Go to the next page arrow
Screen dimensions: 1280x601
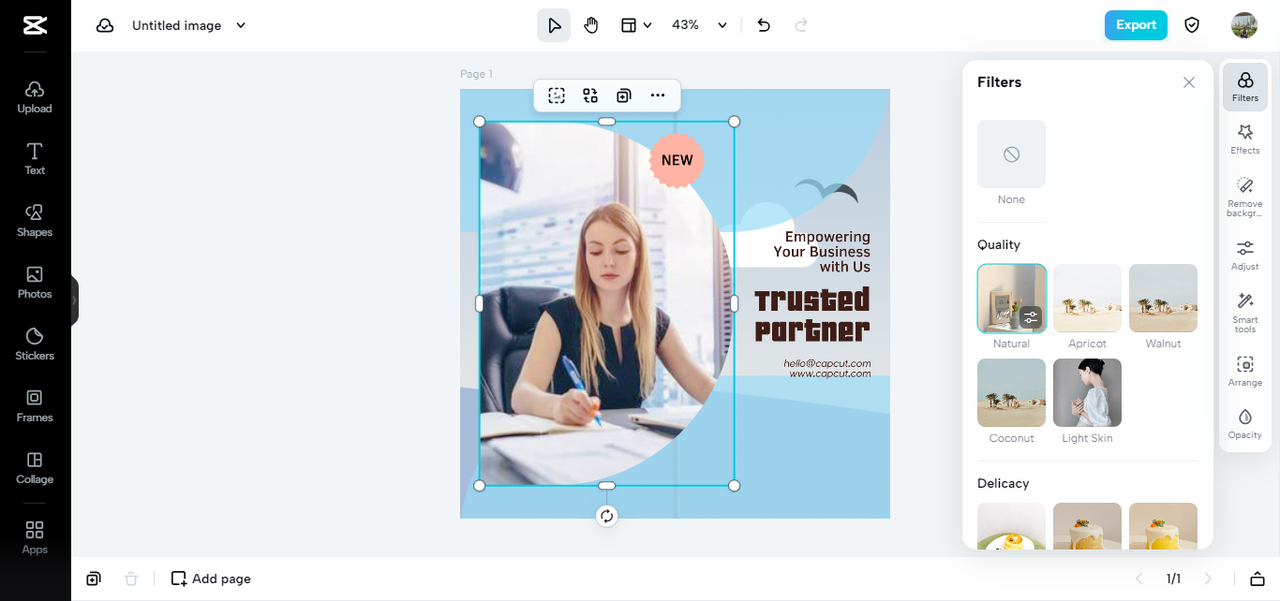point(1208,578)
